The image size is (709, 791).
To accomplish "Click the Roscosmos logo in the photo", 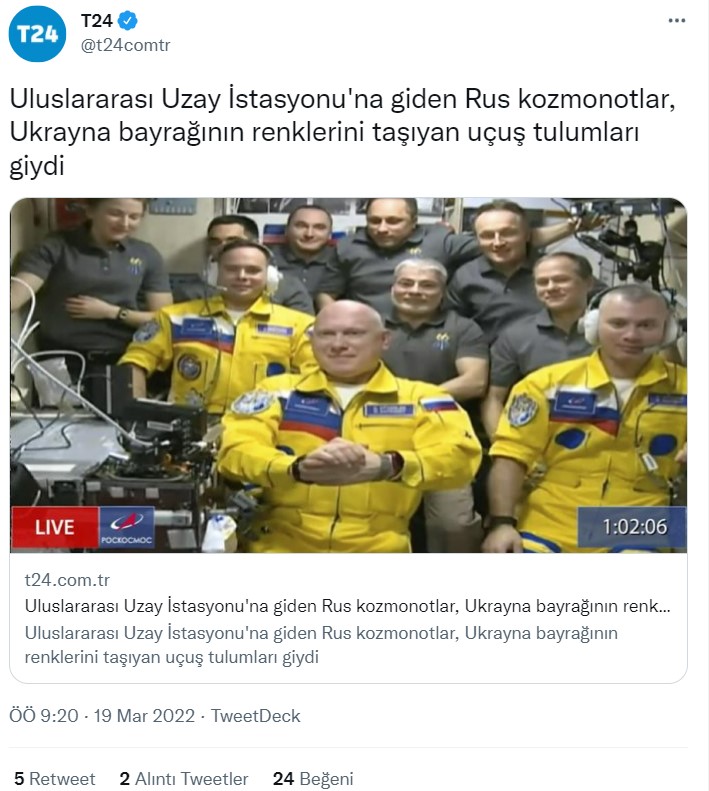I will pyautogui.click(x=127, y=527).
